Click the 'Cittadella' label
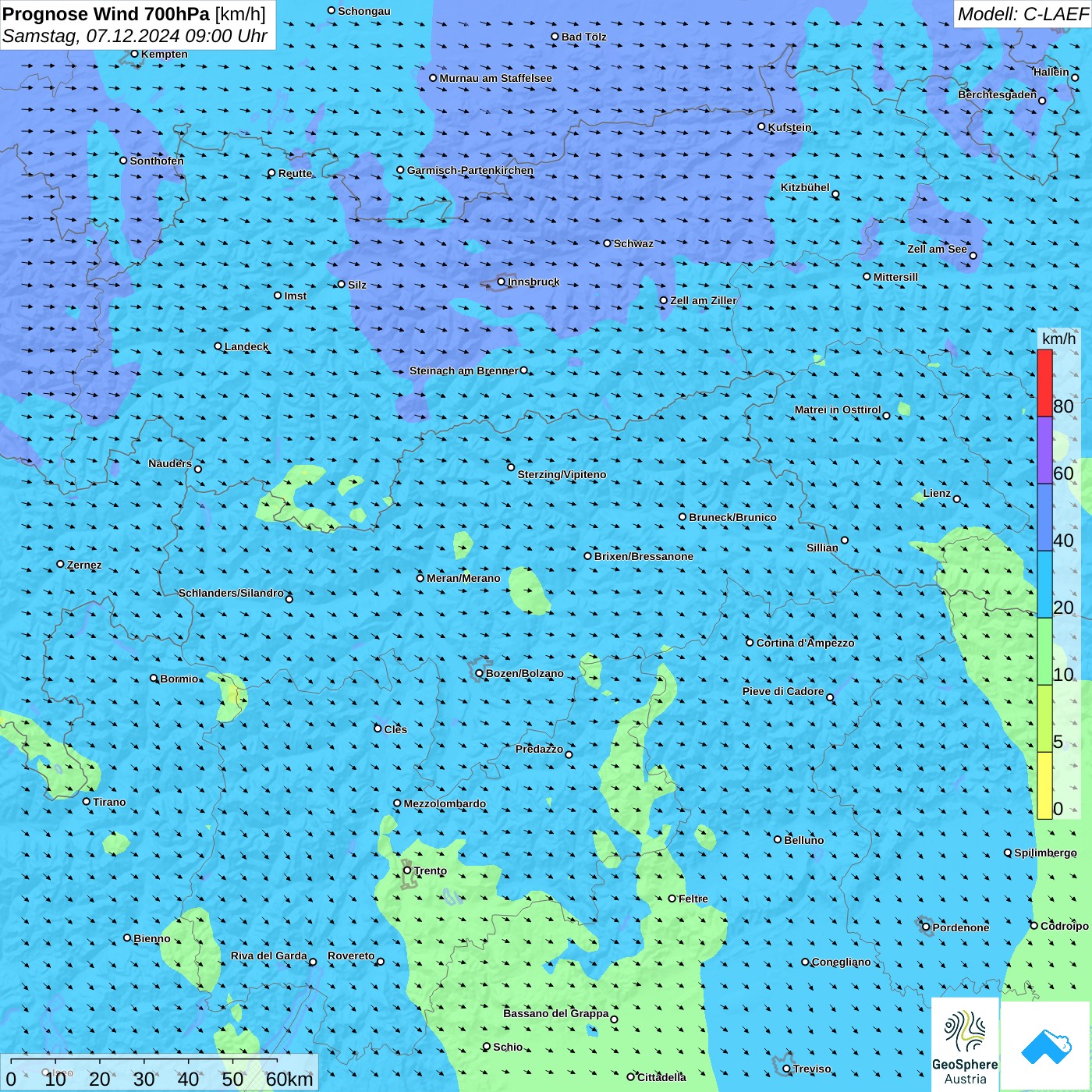1092x1092 pixels. click(661, 1077)
